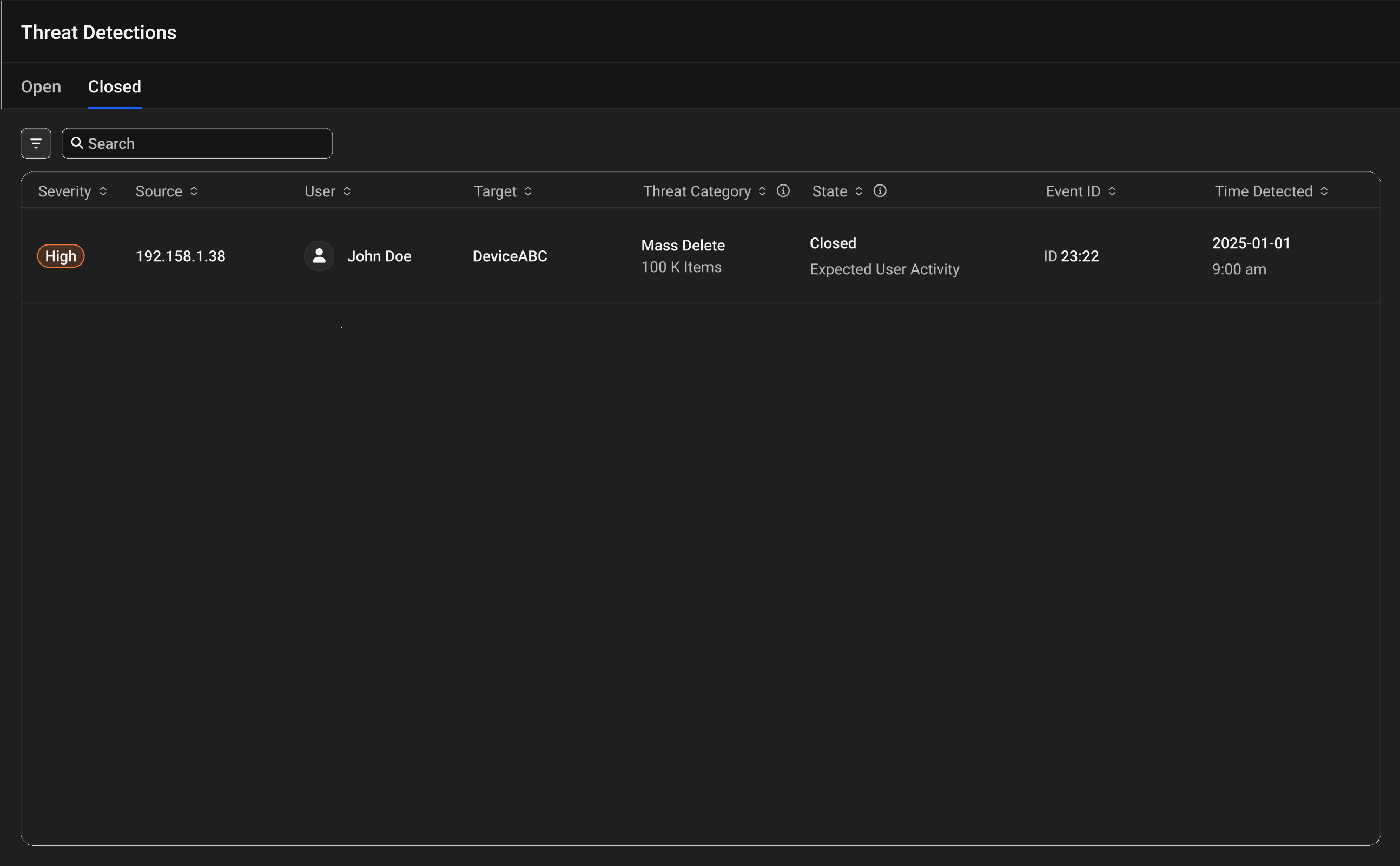Sort the Target column

[528, 191]
